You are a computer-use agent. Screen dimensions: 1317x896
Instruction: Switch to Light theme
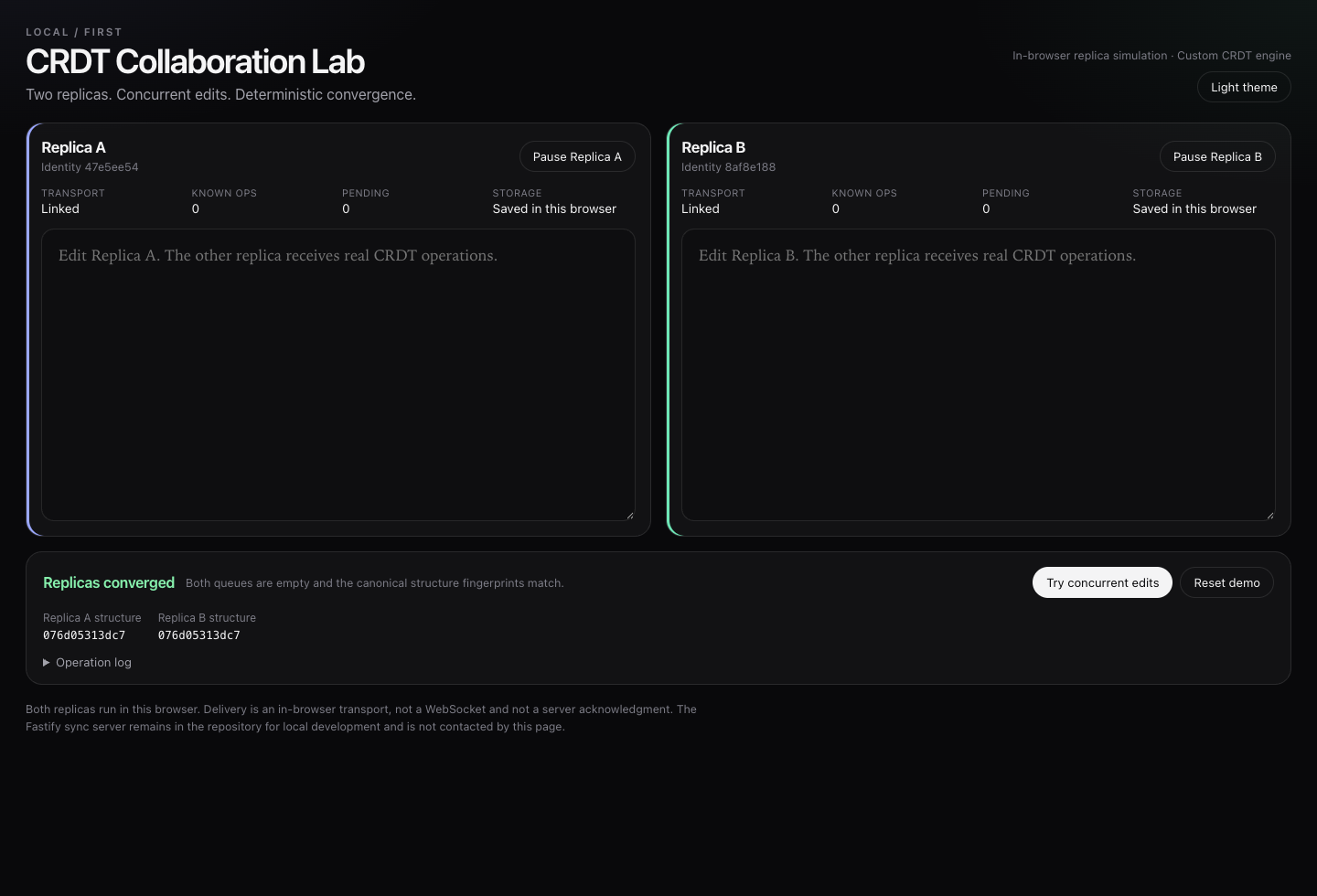pos(1244,87)
